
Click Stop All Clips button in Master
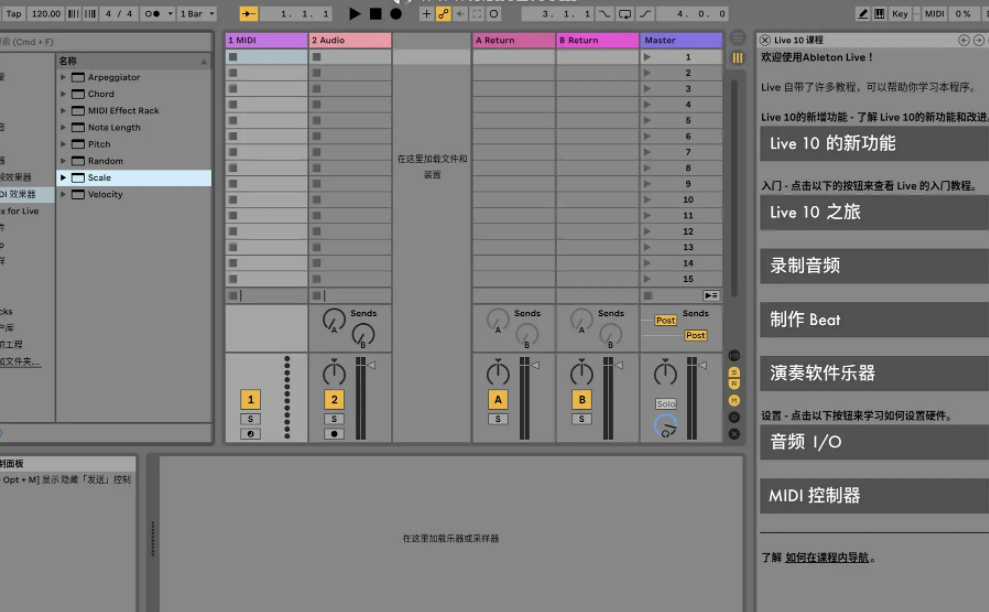648,295
